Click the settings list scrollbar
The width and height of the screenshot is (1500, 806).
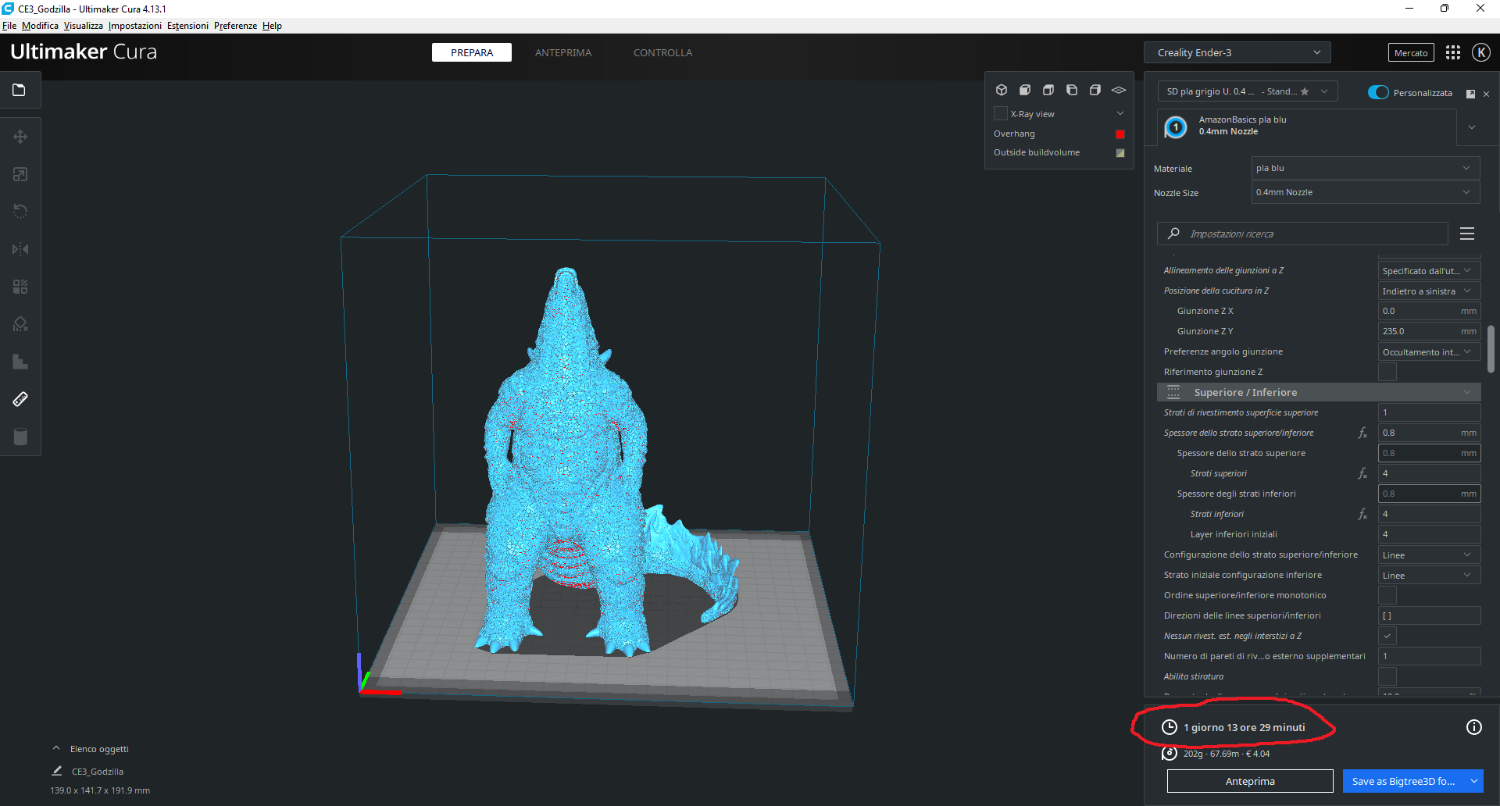pos(1491,348)
